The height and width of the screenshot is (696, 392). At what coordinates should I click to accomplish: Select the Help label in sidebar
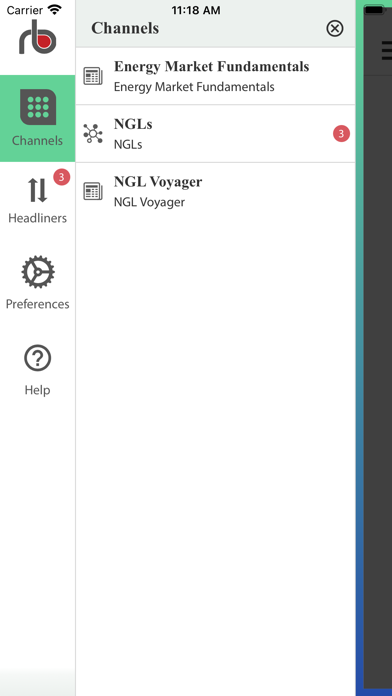click(37, 390)
